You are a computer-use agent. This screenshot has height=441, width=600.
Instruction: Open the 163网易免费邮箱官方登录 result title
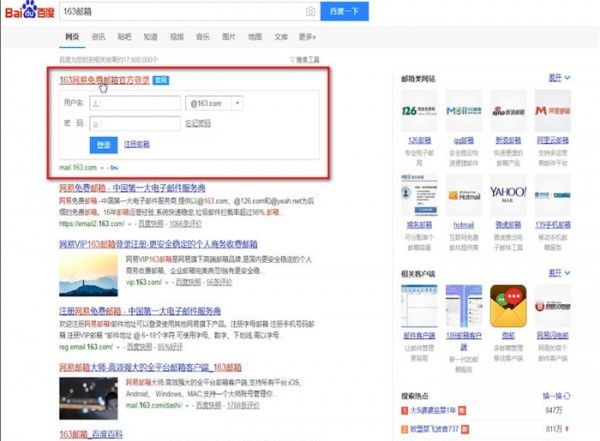tap(104, 80)
